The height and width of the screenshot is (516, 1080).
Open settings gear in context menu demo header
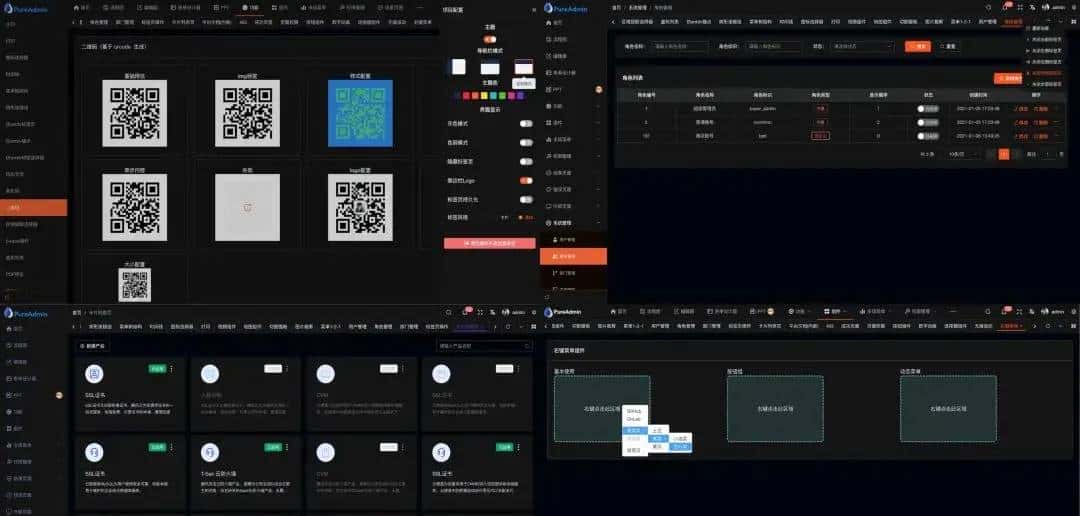(x=1072, y=312)
